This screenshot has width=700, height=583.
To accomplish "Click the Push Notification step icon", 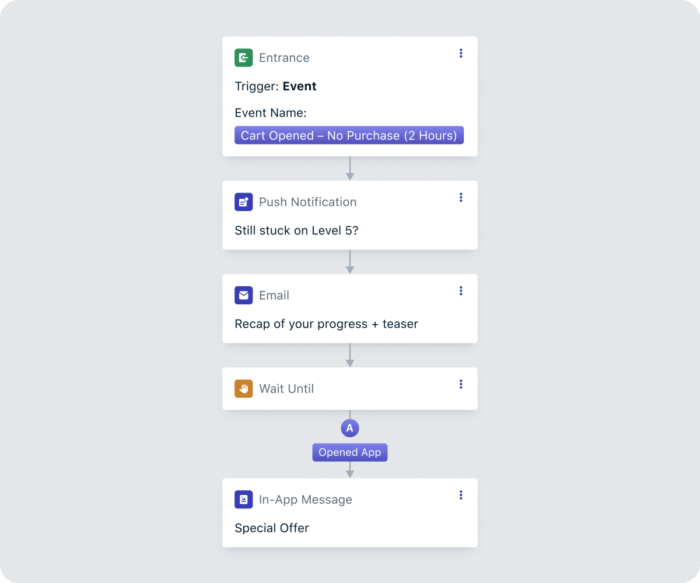I will pyautogui.click(x=244, y=202).
